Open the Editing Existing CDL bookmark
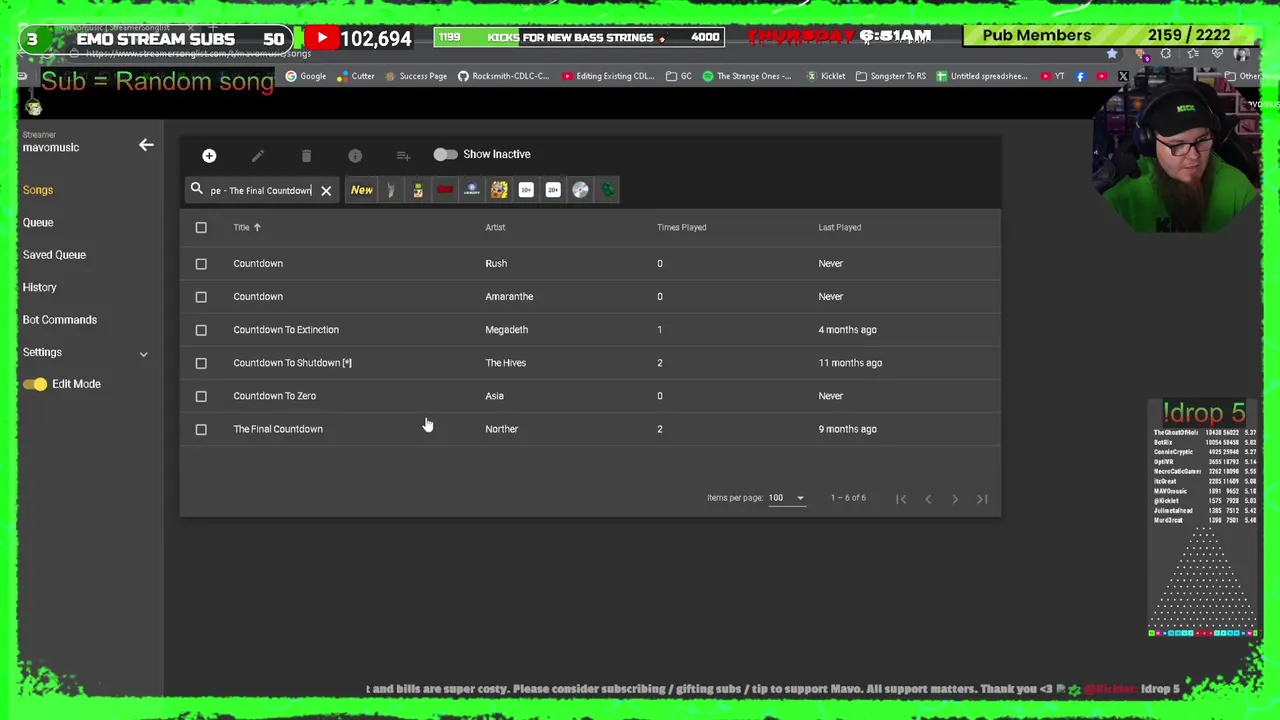The height and width of the screenshot is (720, 1280). 608,76
